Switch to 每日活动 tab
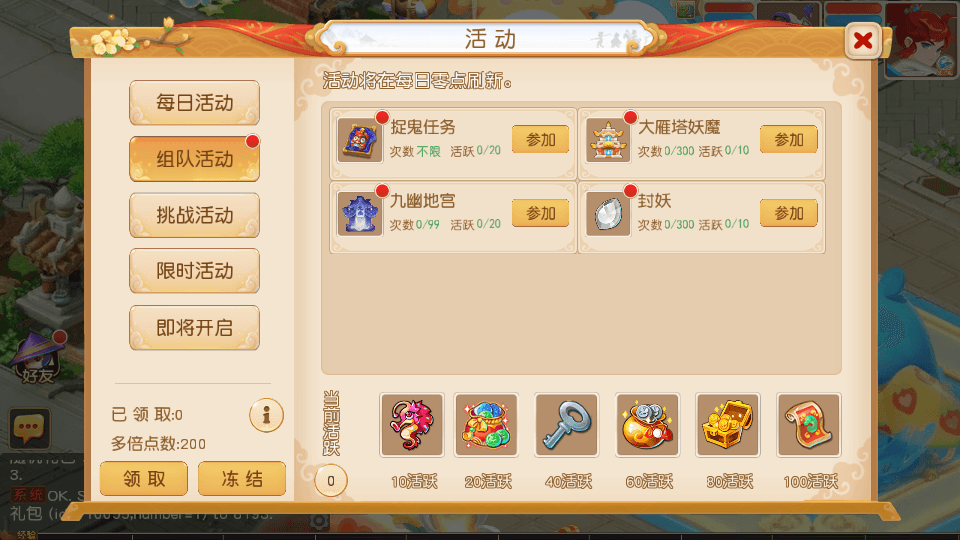Image resolution: width=960 pixels, height=540 pixels. (x=194, y=103)
